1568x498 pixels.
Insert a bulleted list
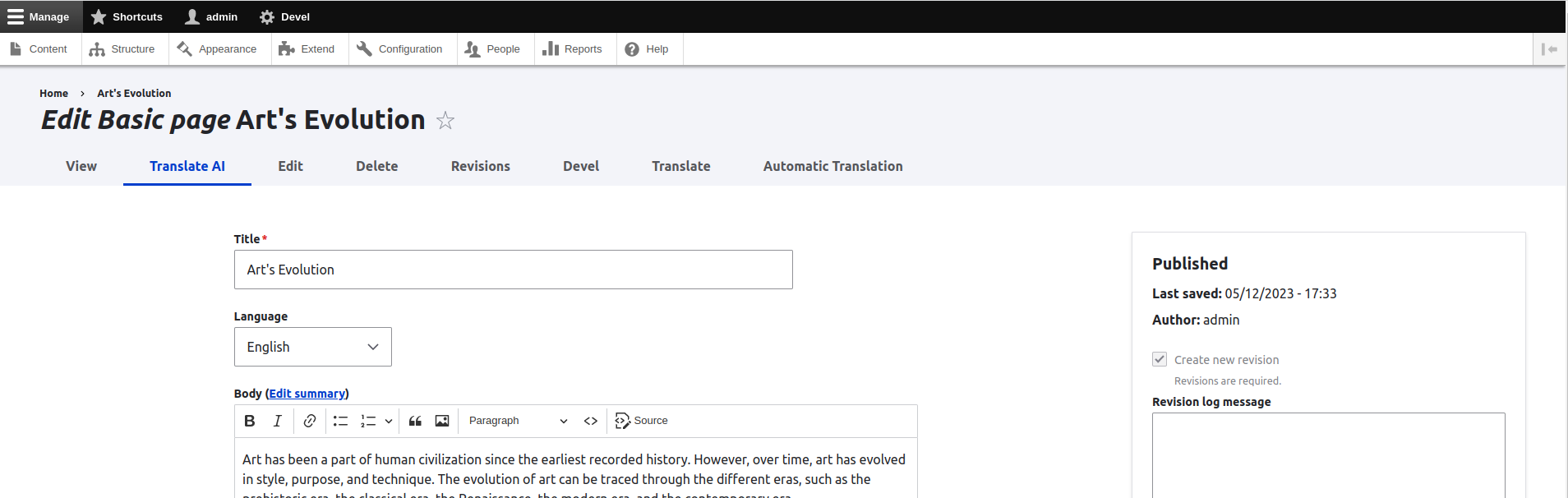(340, 421)
